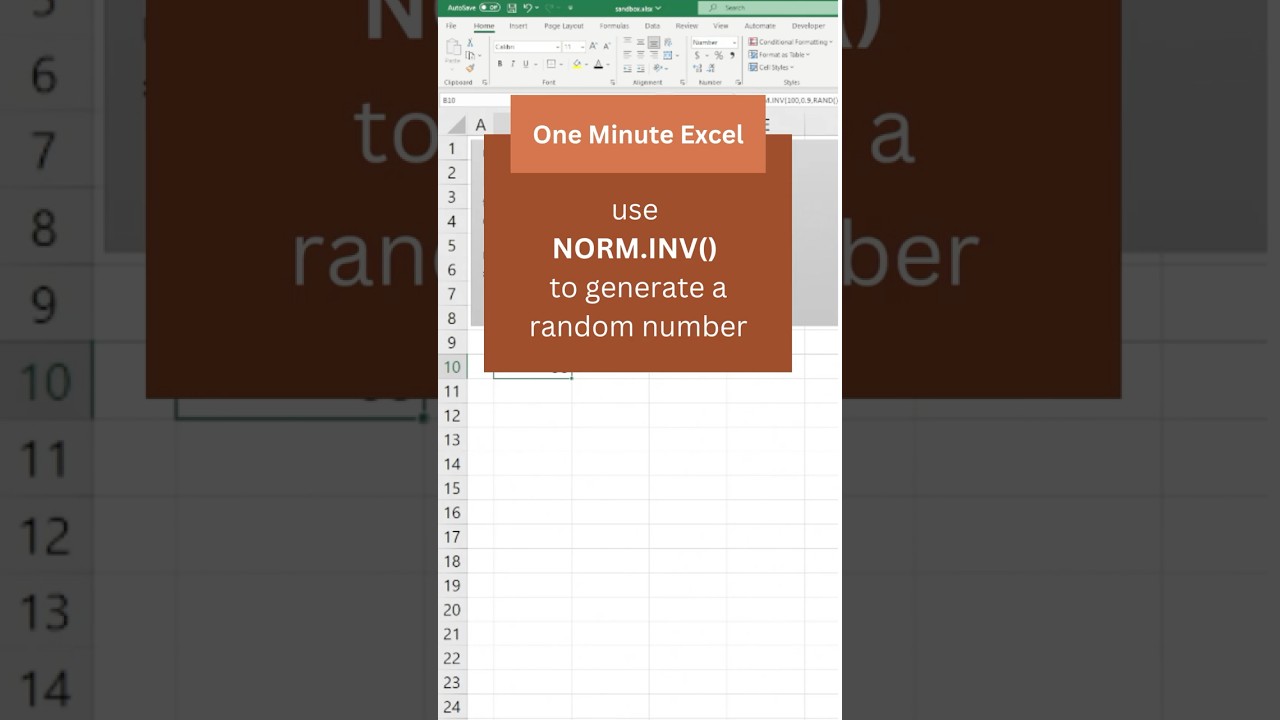Viewport: 1280px width, 720px height.
Task: Click the Orientation text-angle icon
Action: click(659, 67)
